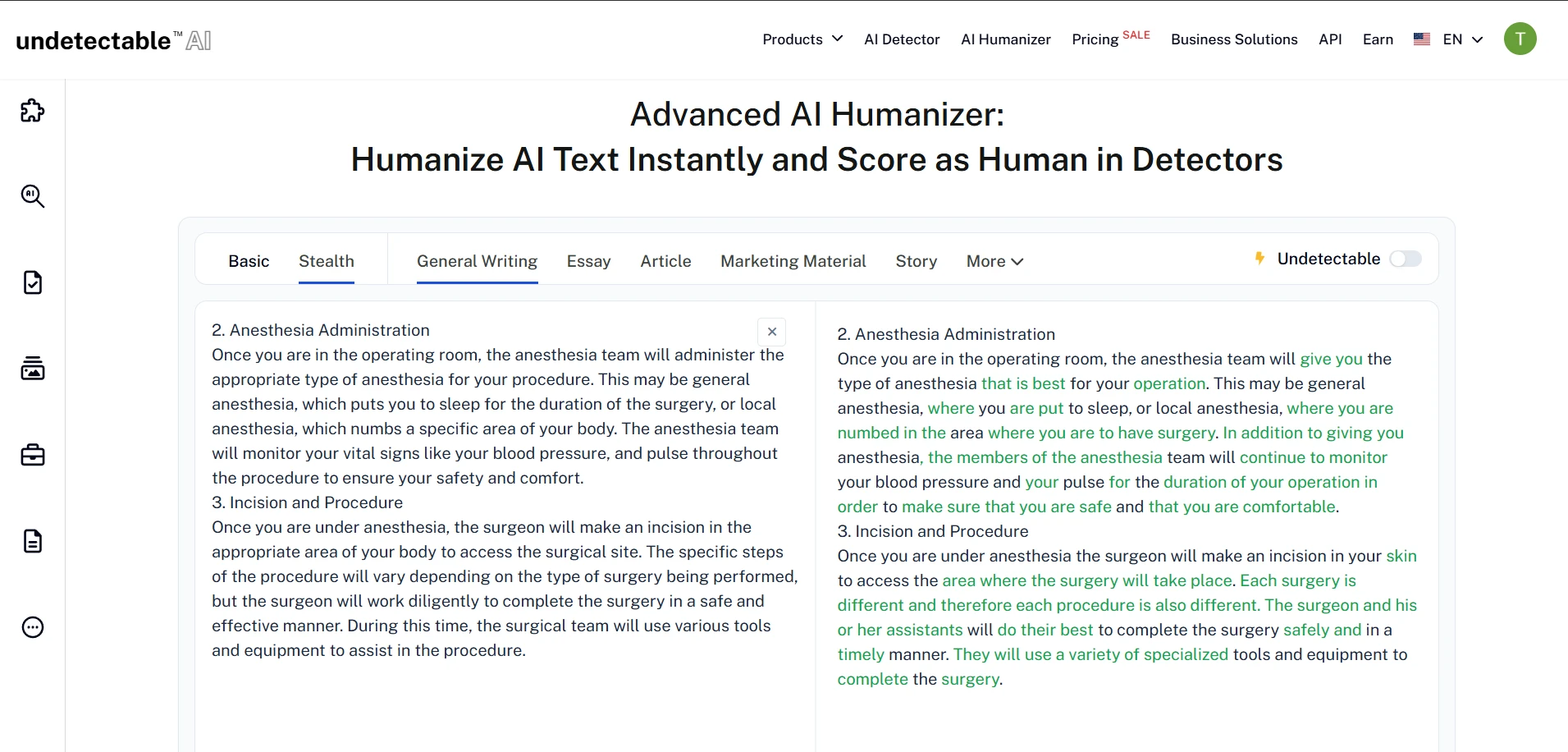The image size is (1568, 752).
Task: Open the text document sidebar icon
Action: click(x=33, y=541)
